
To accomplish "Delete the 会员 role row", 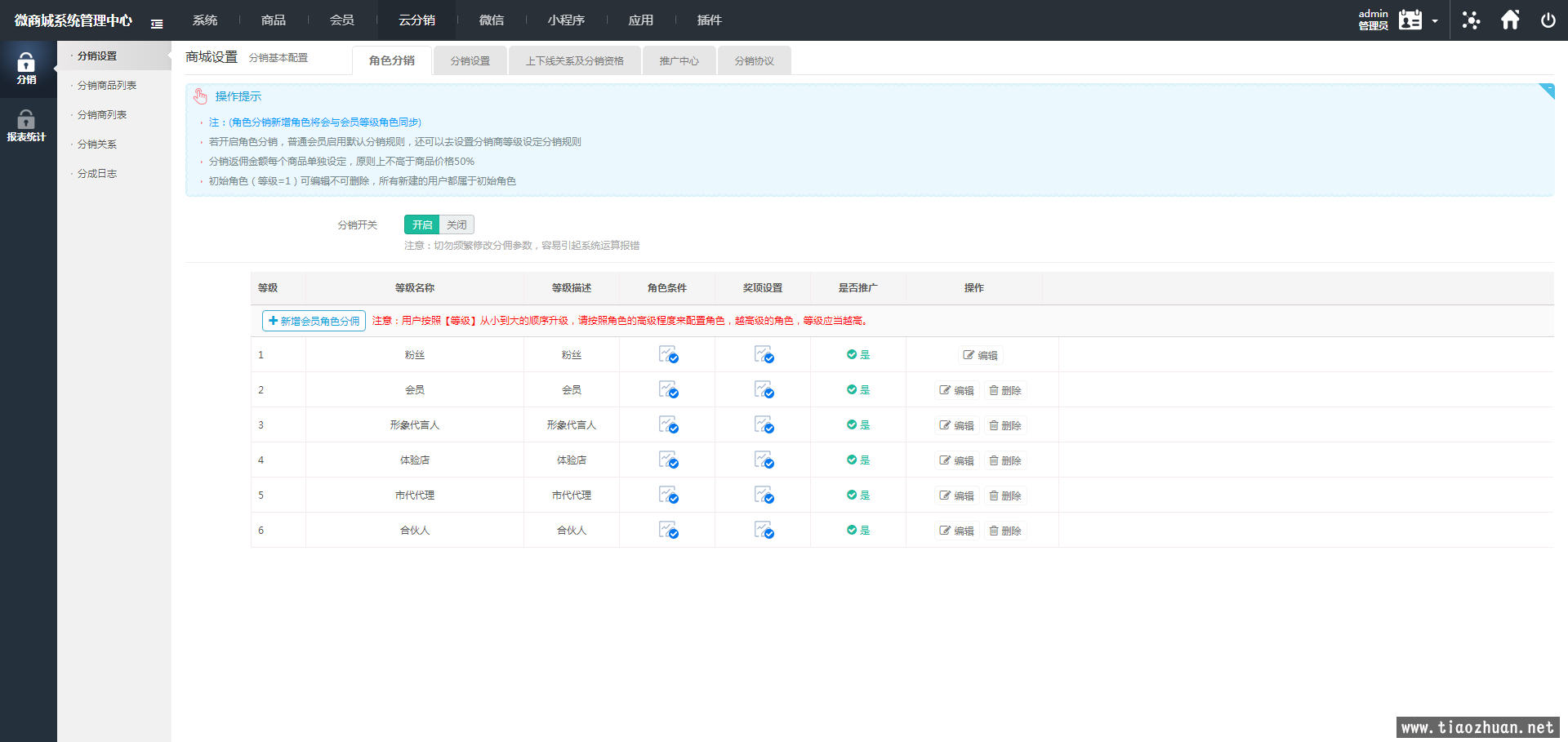I will pyautogui.click(x=1005, y=390).
